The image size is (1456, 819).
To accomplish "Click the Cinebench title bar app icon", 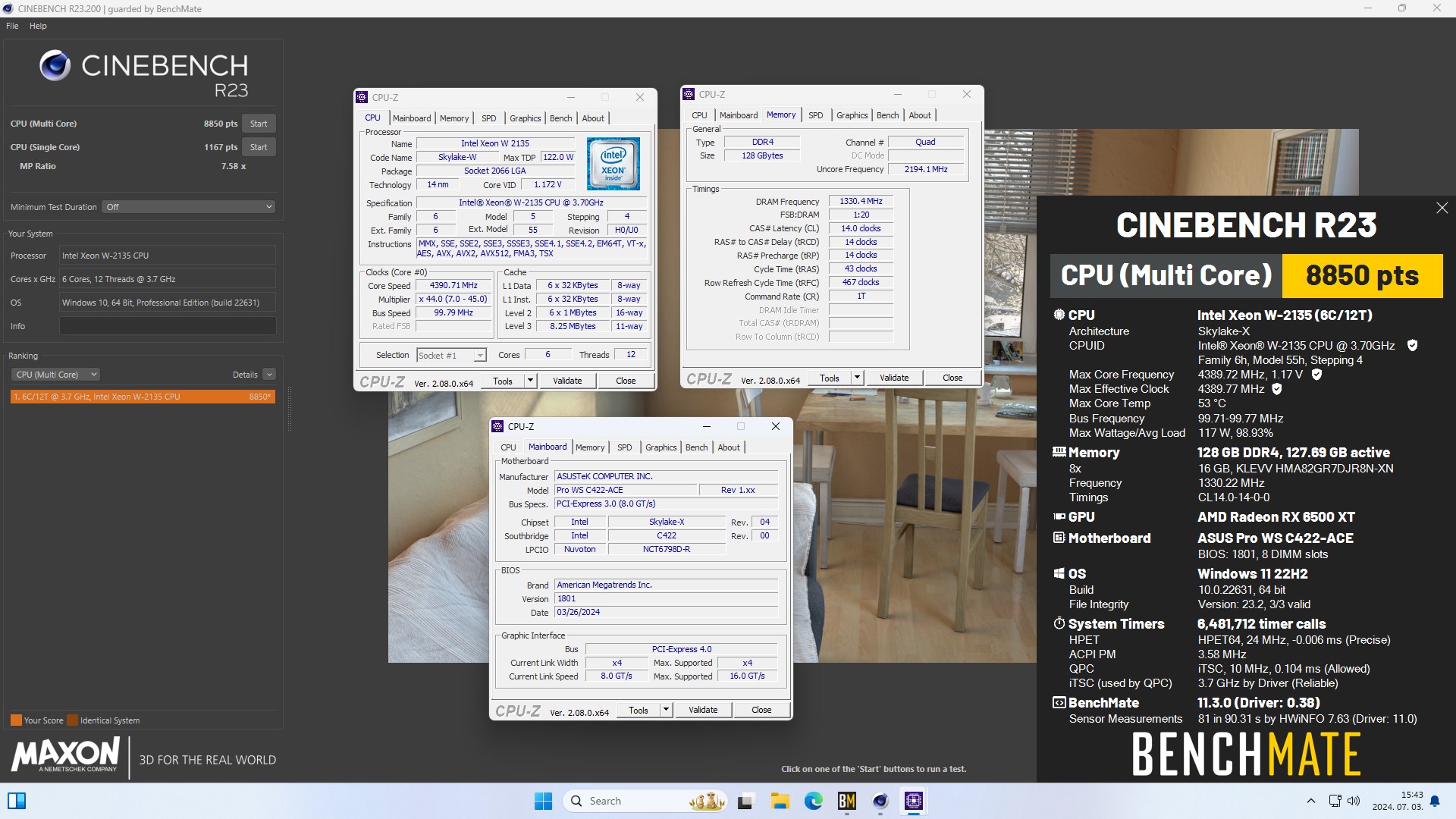I will [8, 8].
